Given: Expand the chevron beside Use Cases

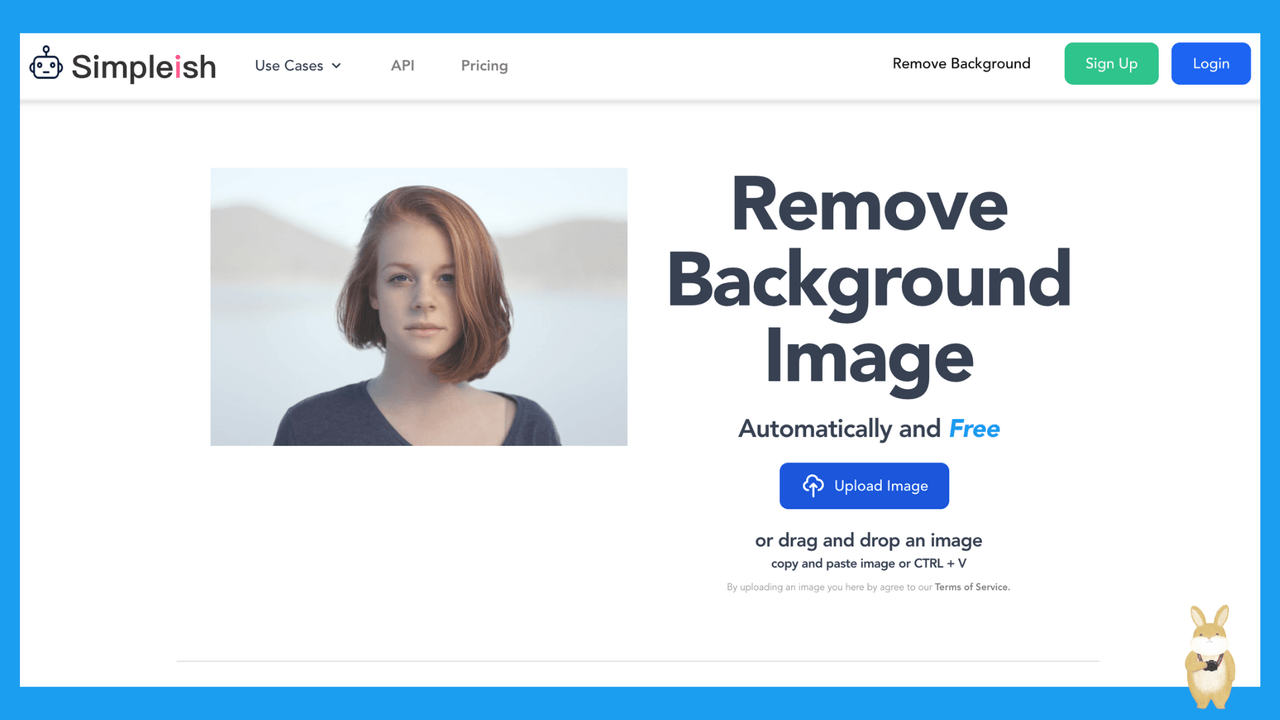Looking at the screenshot, I should point(337,66).
